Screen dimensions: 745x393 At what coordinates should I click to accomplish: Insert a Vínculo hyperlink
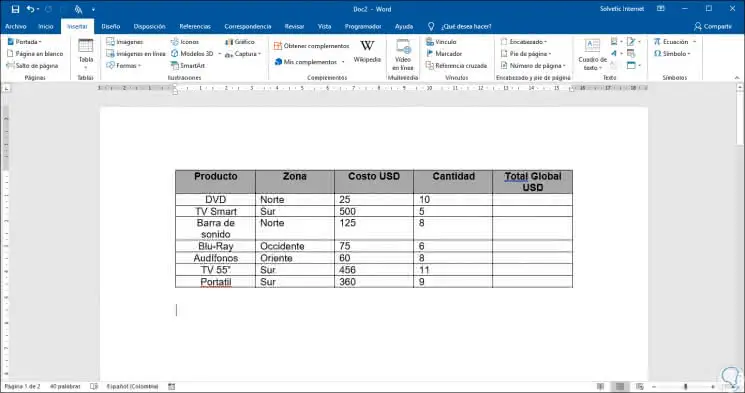coord(441,42)
